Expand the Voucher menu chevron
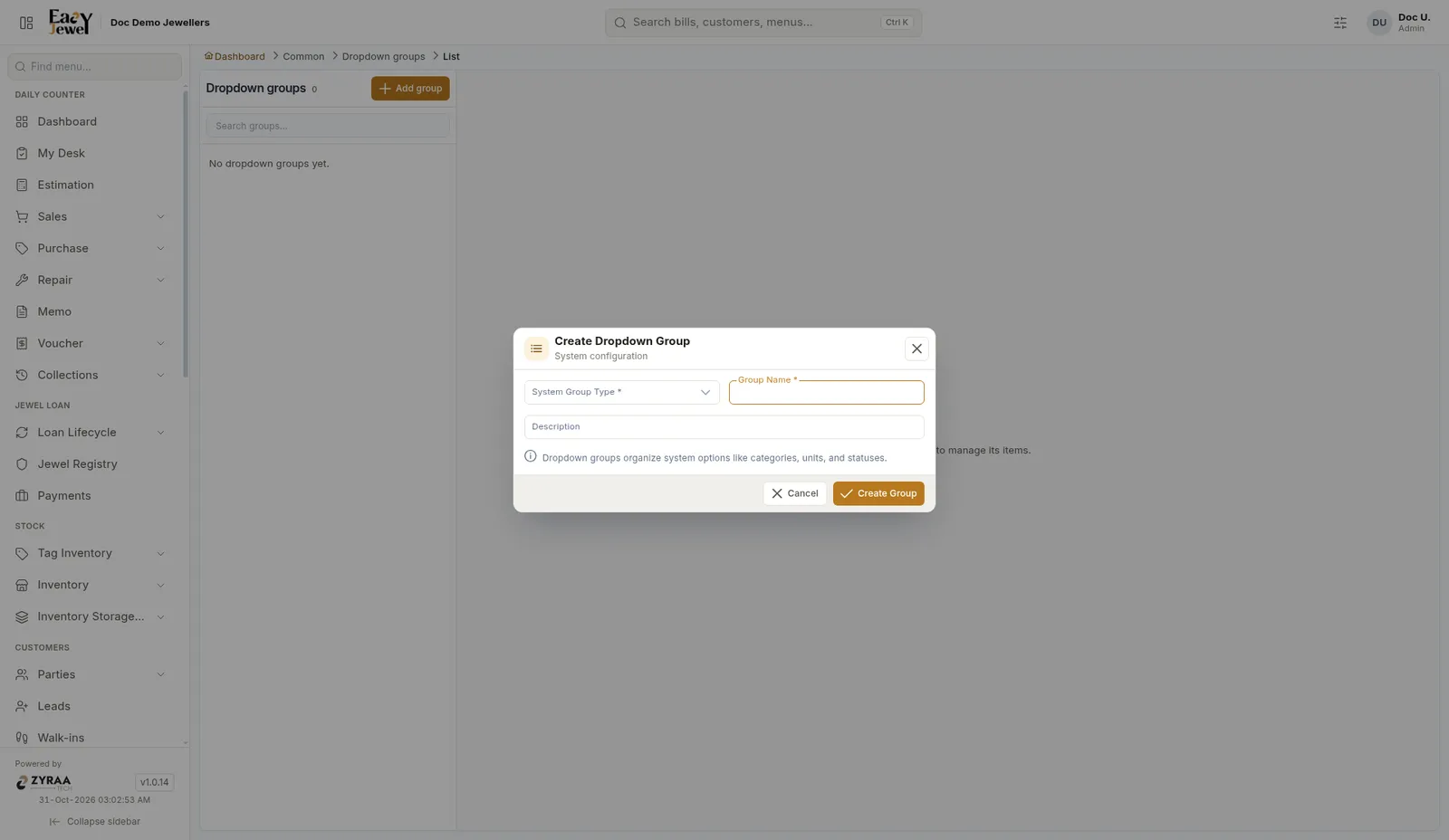The image size is (1449, 840). tap(160, 343)
